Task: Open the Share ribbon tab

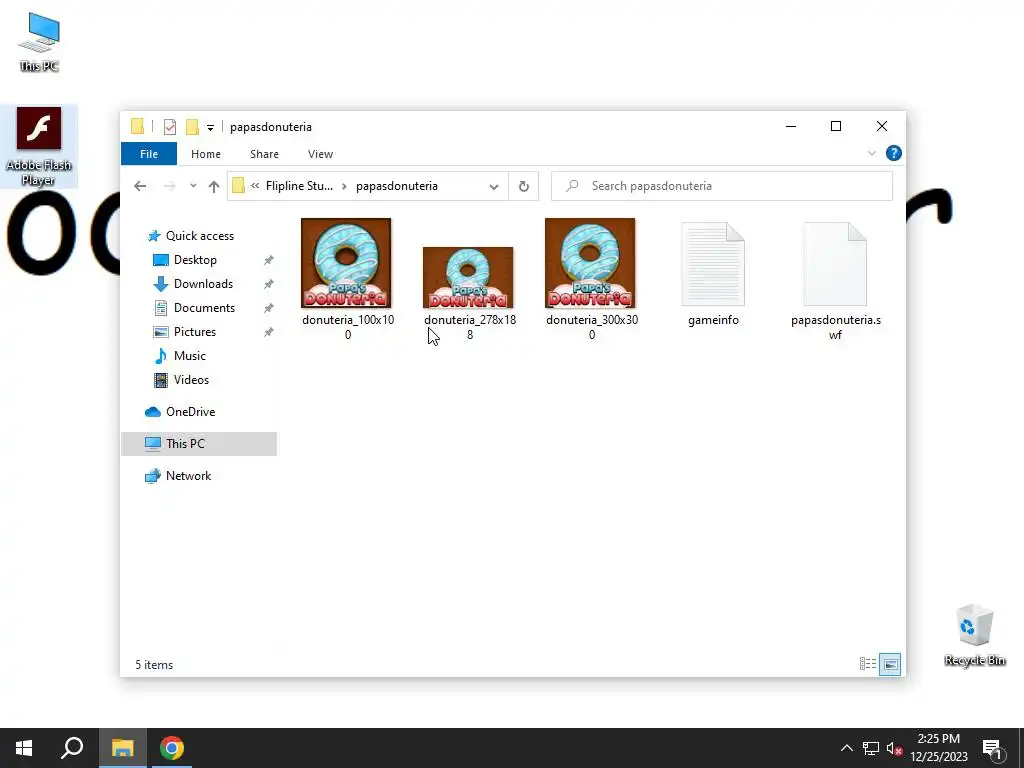Action: click(264, 154)
